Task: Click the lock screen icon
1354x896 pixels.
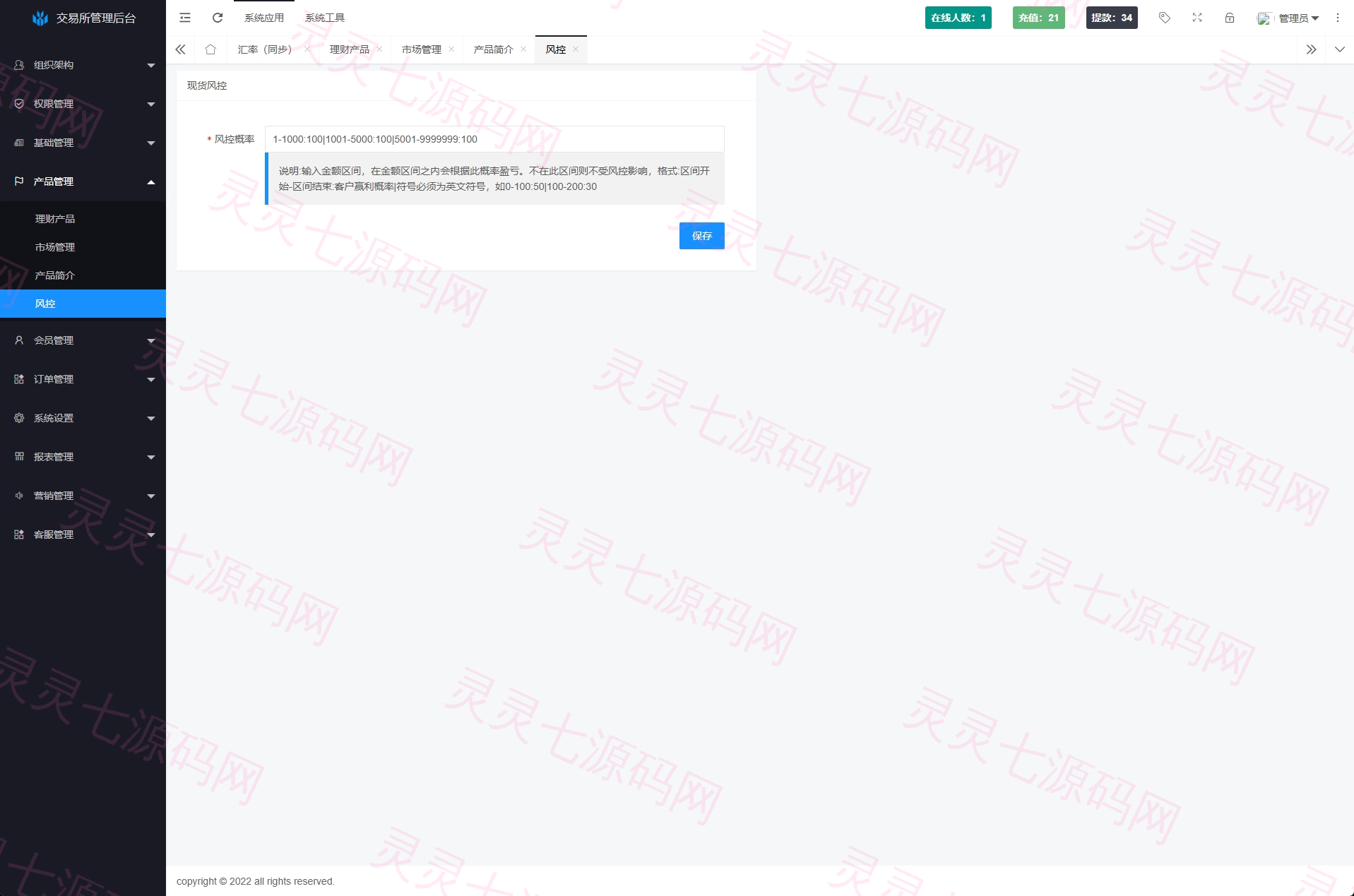Action: pos(1230,18)
